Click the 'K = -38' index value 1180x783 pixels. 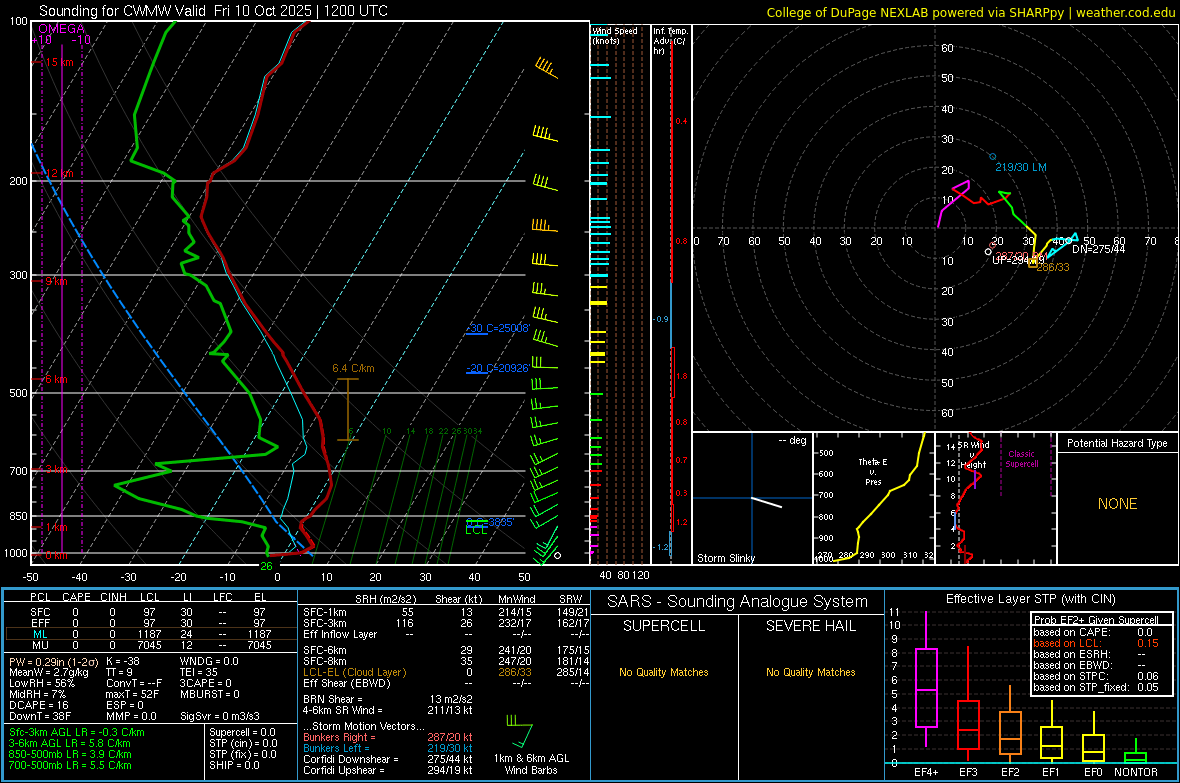tap(123, 662)
